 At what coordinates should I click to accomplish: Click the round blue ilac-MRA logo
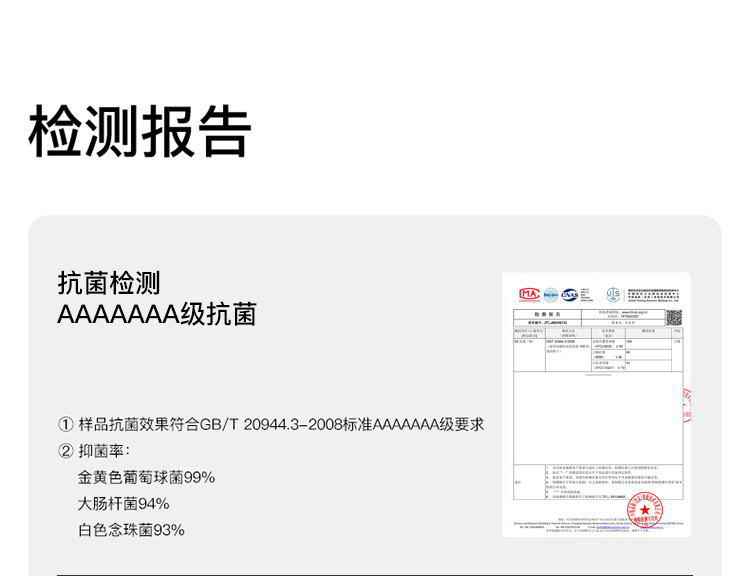coord(550,293)
